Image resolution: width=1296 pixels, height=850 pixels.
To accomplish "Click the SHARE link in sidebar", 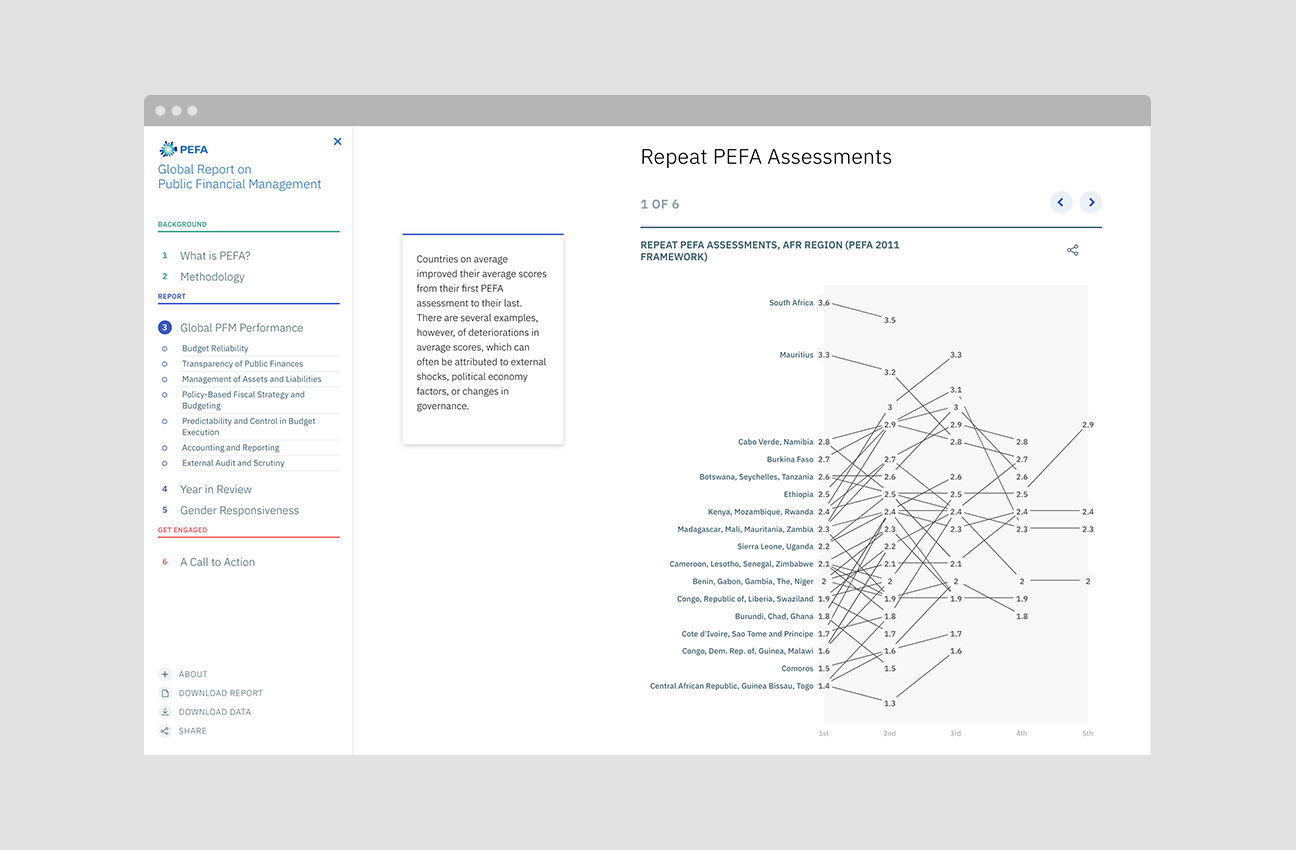I will pyautogui.click(x=193, y=731).
